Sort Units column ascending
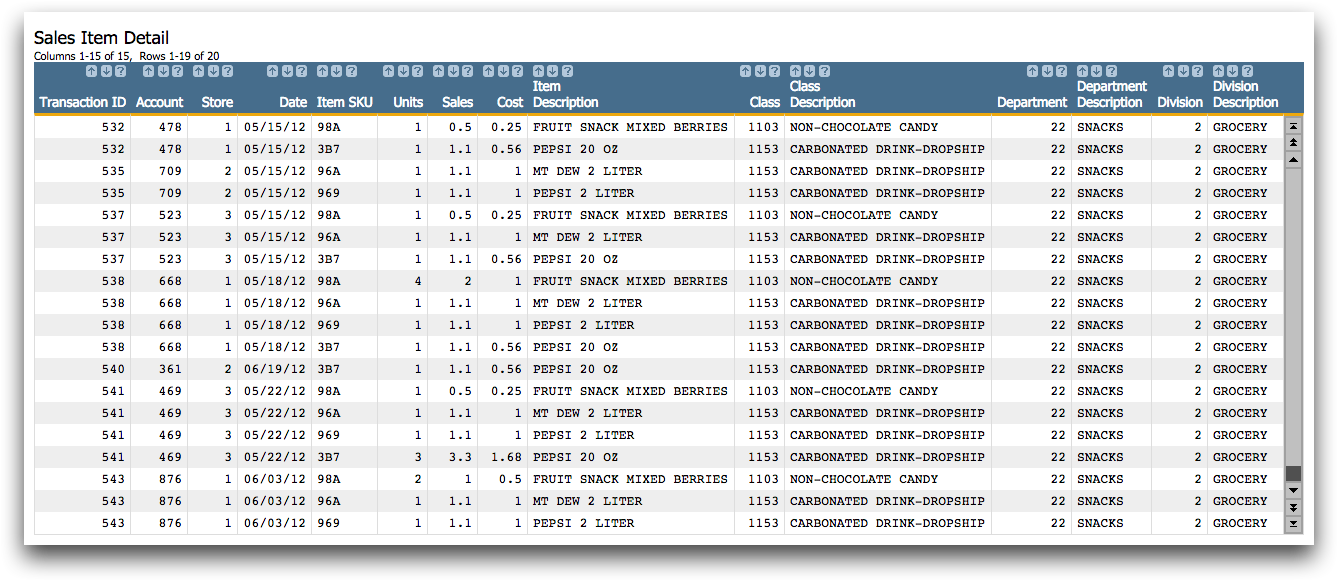 (x=388, y=71)
